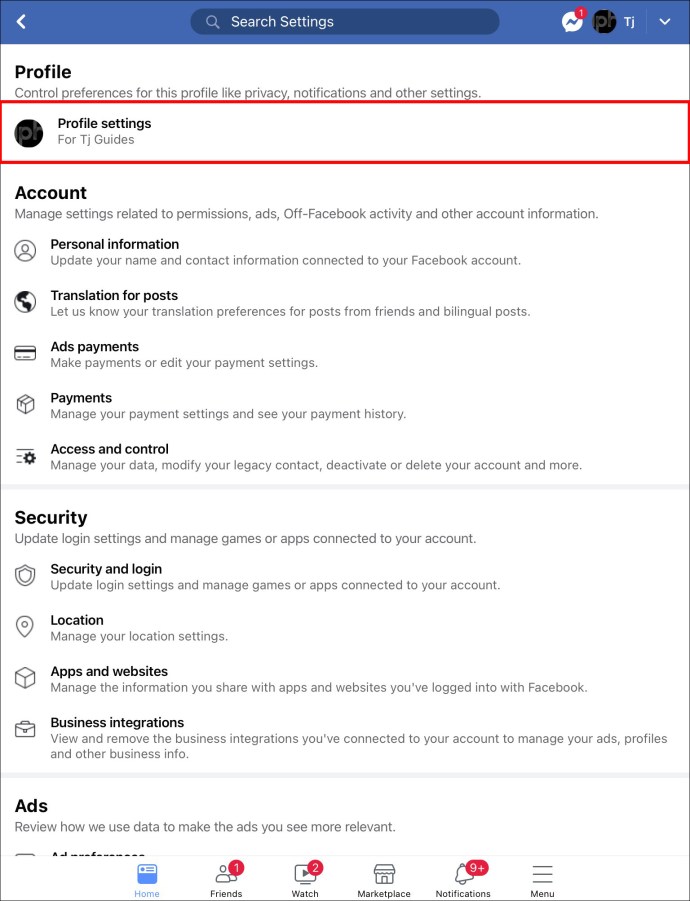
Task: Open the Watch tab
Action: pyautogui.click(x=305, y=880)
